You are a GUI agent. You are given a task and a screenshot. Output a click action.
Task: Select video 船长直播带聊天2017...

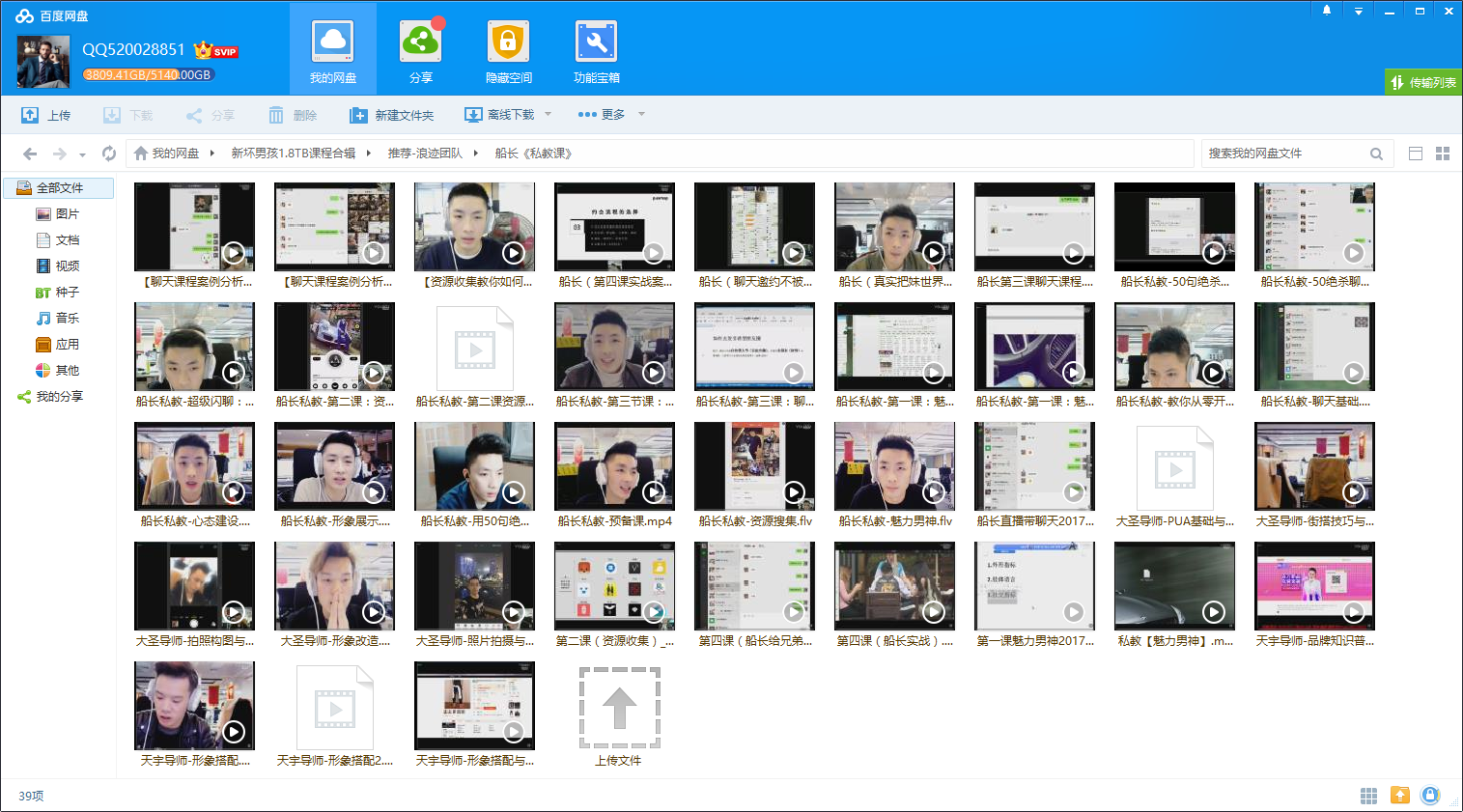(x=1034, y=476)
